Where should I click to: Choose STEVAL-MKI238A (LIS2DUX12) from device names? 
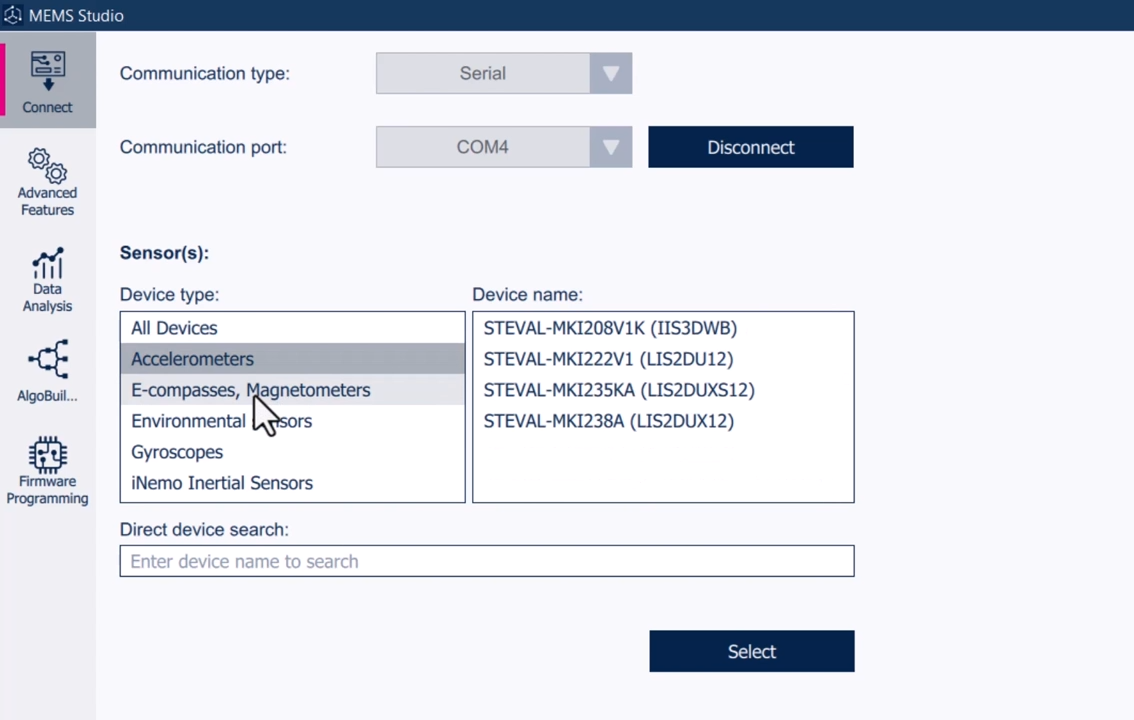(608, 421)
